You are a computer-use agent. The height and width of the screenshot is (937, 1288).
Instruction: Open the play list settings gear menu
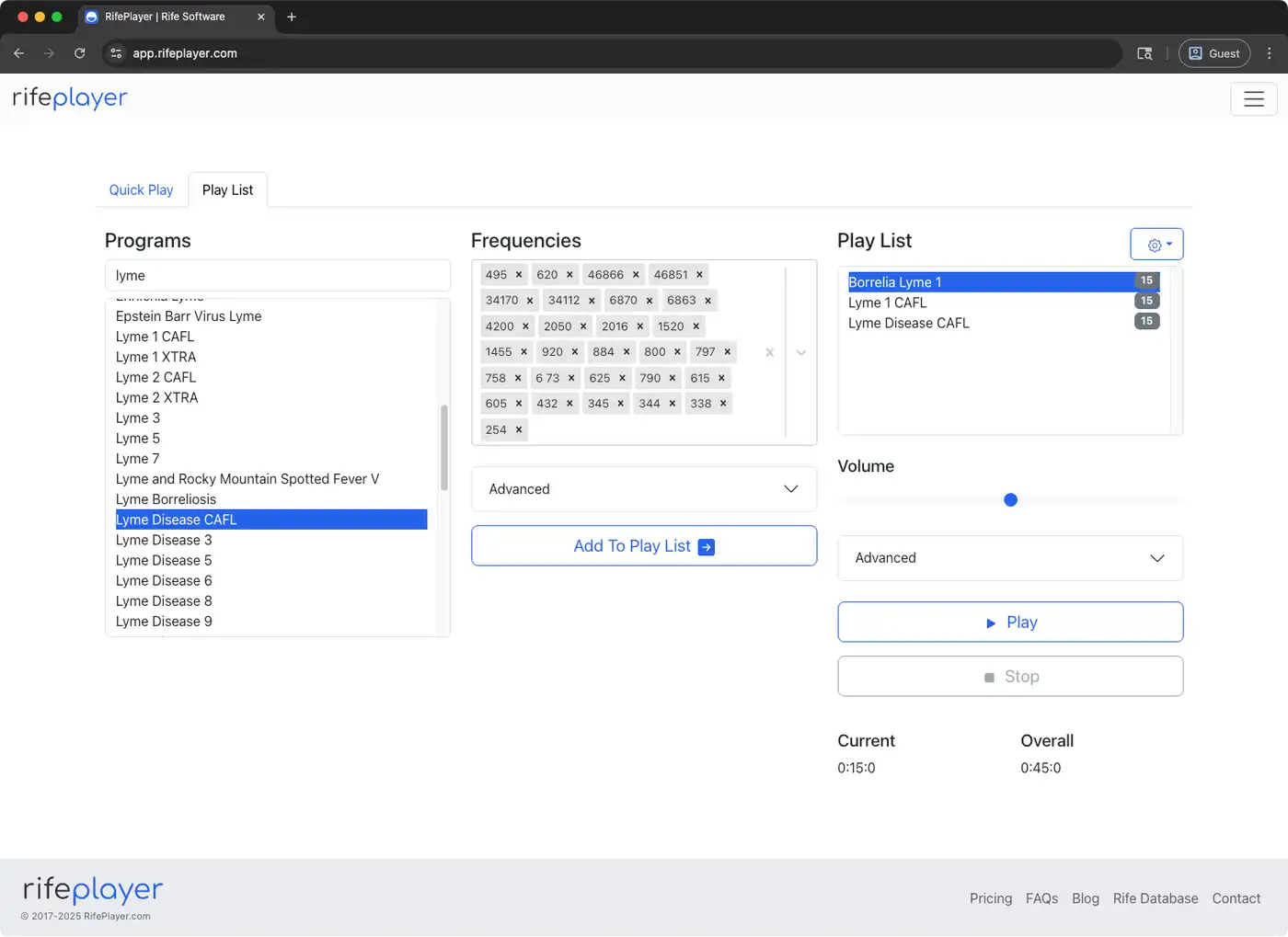click(1156, 245)
